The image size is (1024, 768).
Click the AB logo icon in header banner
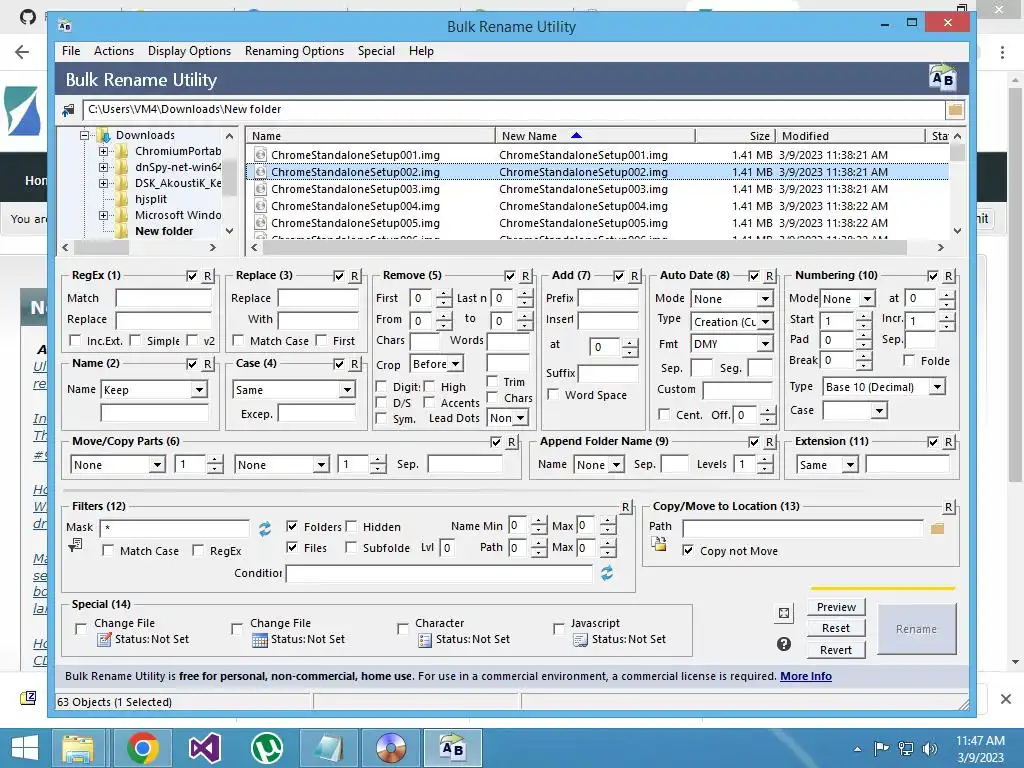(942, 78)
